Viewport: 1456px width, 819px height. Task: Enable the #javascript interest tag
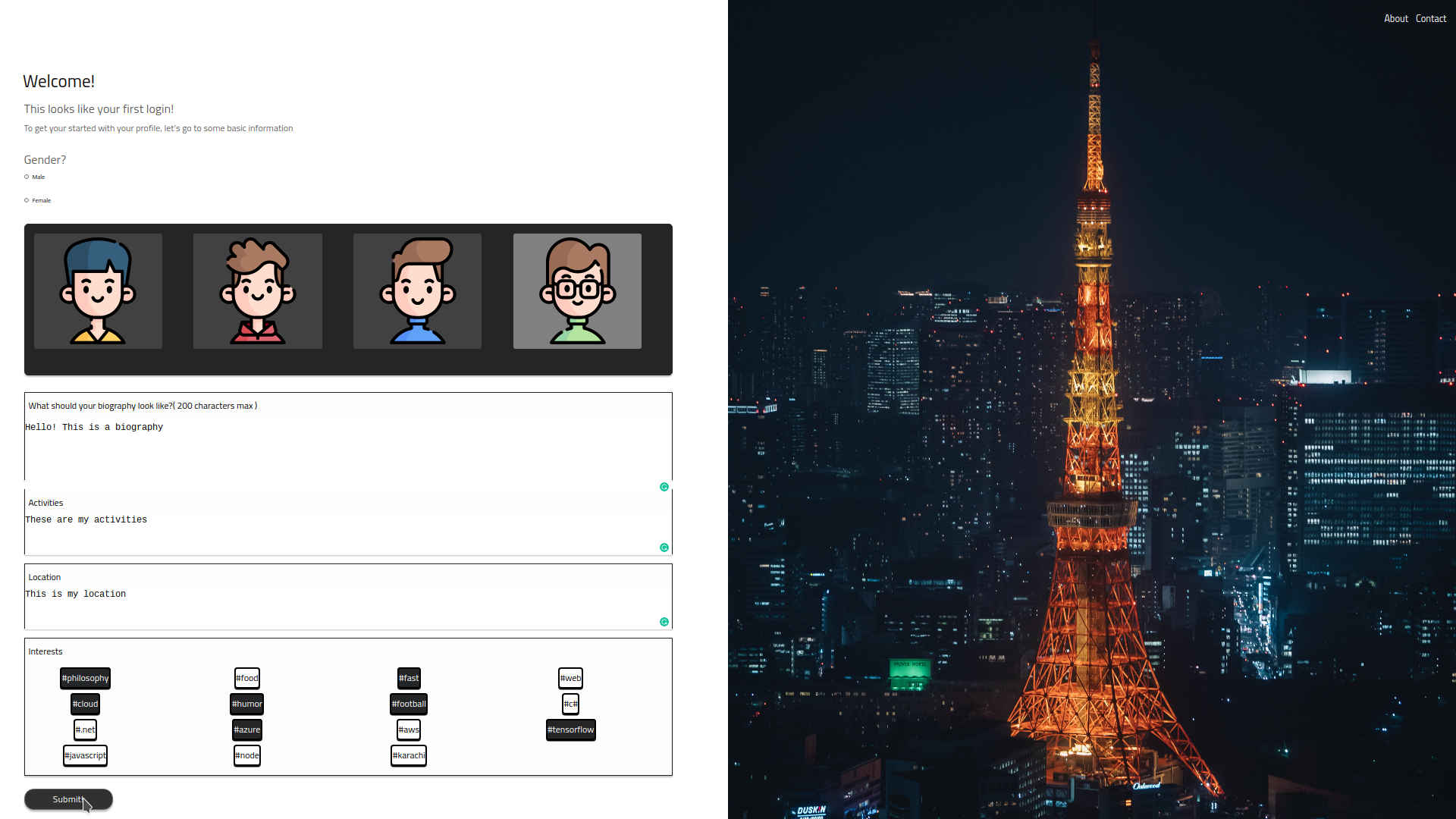86,756
